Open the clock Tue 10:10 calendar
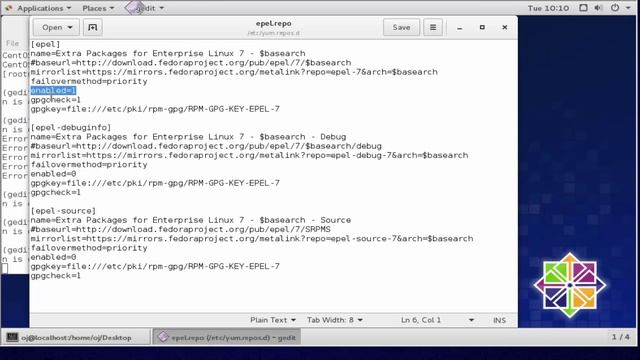The width and height of the screenshot is (640, 360). click(x=548, y=8)
